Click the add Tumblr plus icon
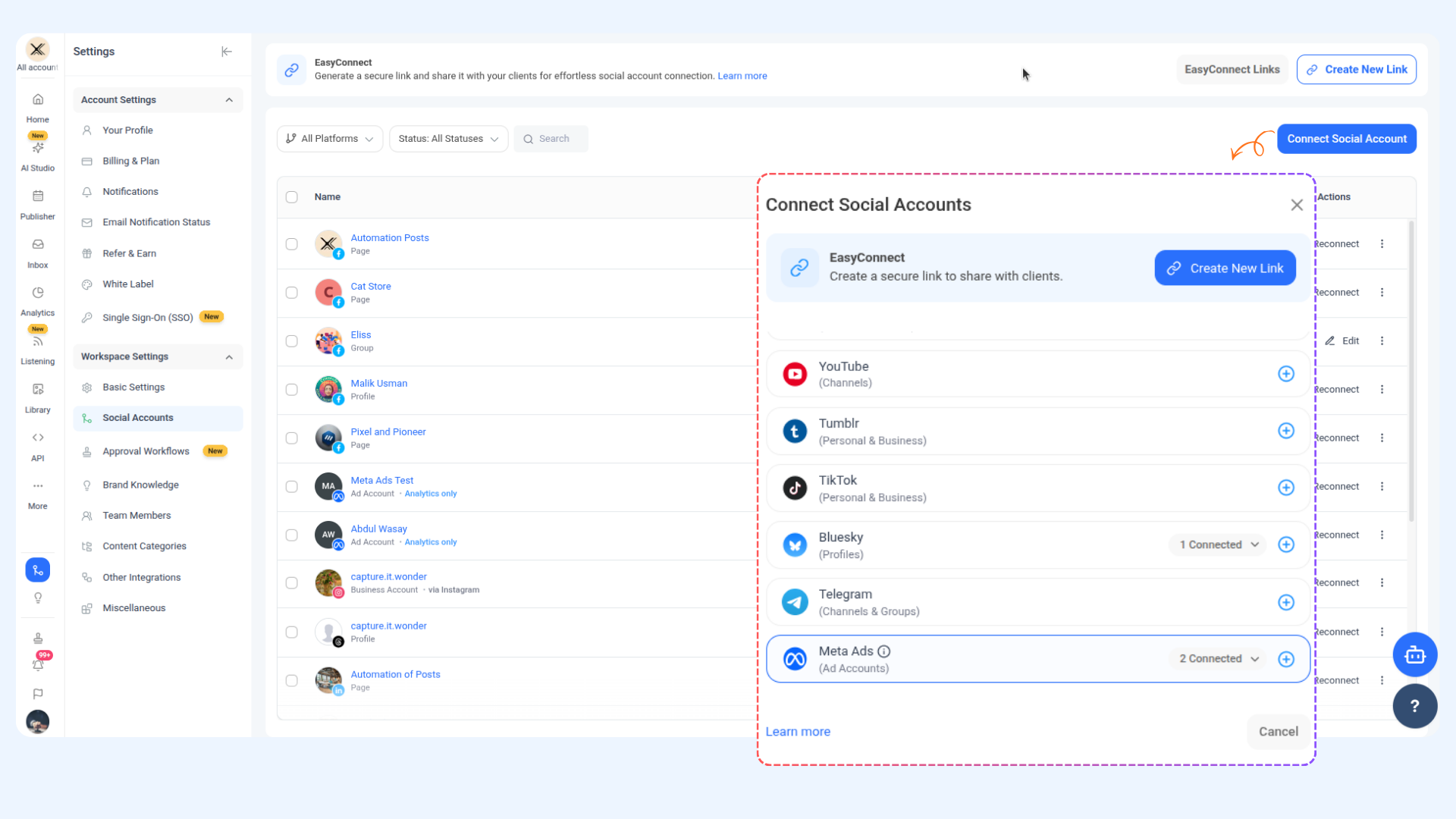 coord(1286,431)
